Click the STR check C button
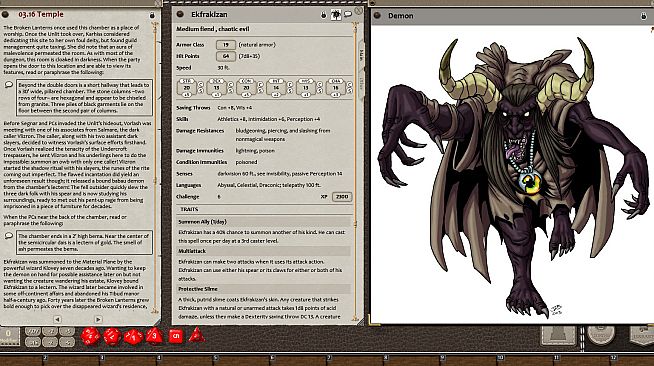The image size is (654, 366). click(x=201, y=84)
